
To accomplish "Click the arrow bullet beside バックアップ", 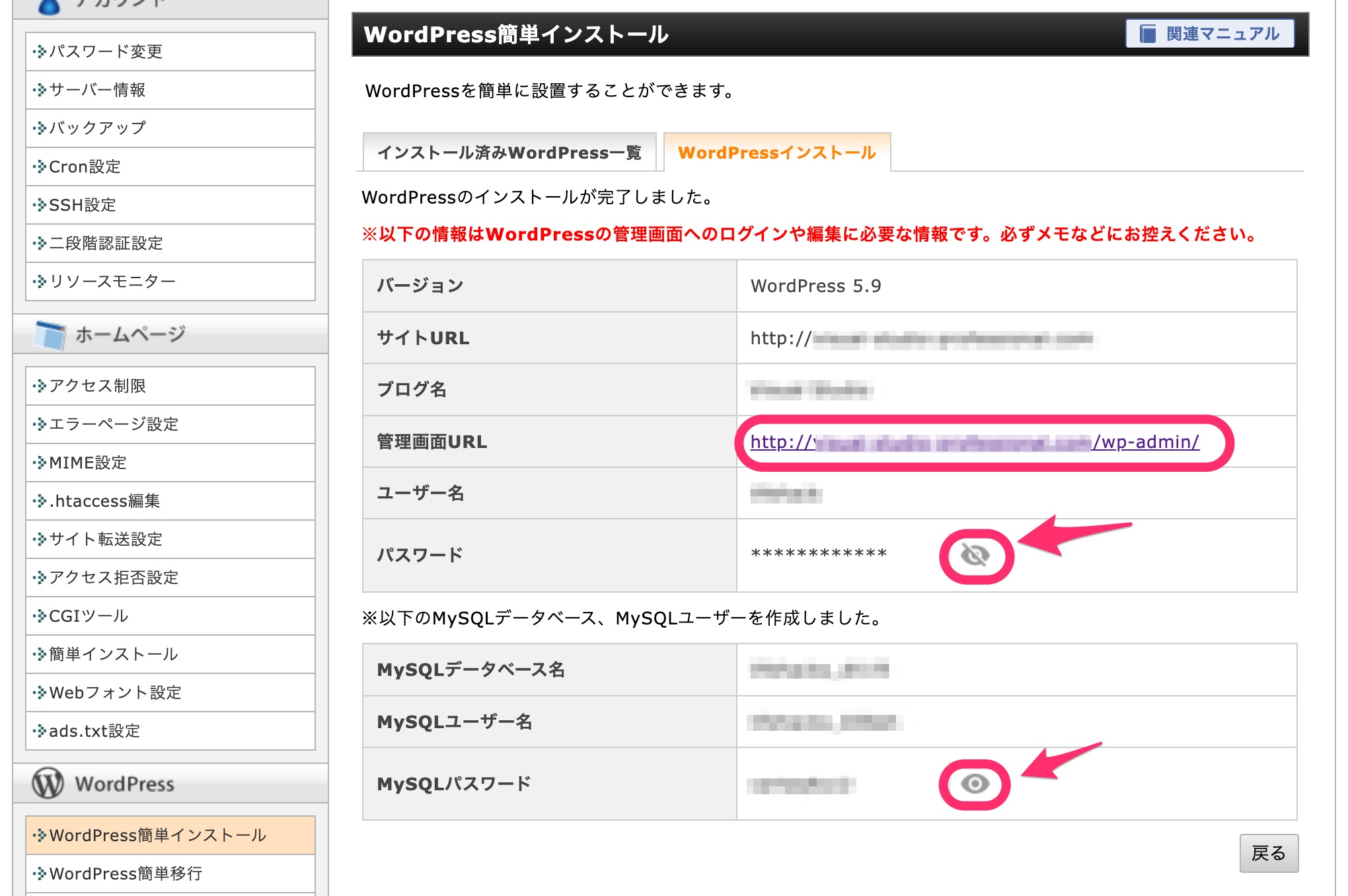I will click(40, 128).
